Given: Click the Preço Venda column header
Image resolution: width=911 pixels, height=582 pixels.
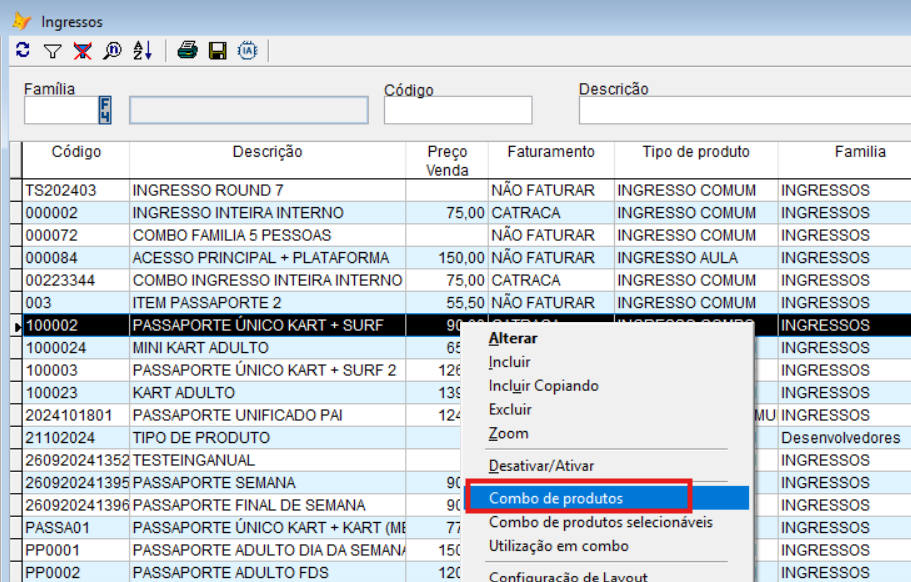Looking at the screenshot, I should point(447,161).
